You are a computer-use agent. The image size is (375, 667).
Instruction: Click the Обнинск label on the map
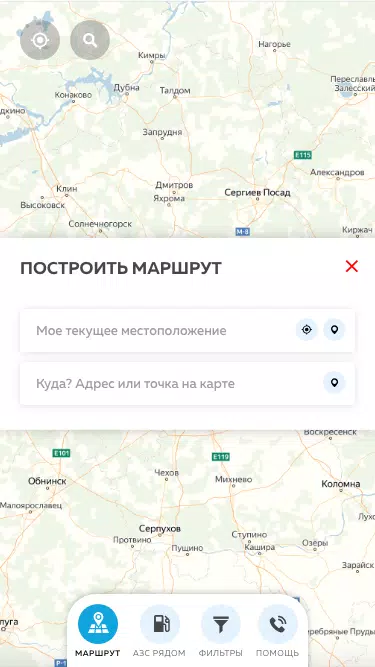(47, 481)
